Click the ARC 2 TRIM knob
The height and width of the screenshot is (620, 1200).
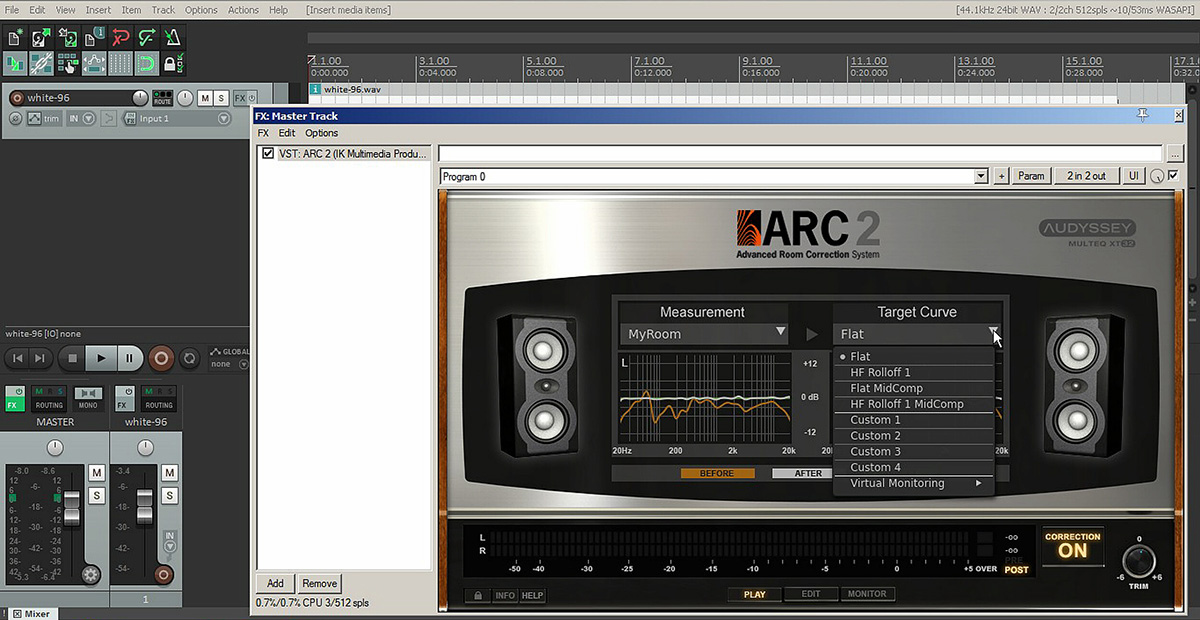(x=1139, y=561)
